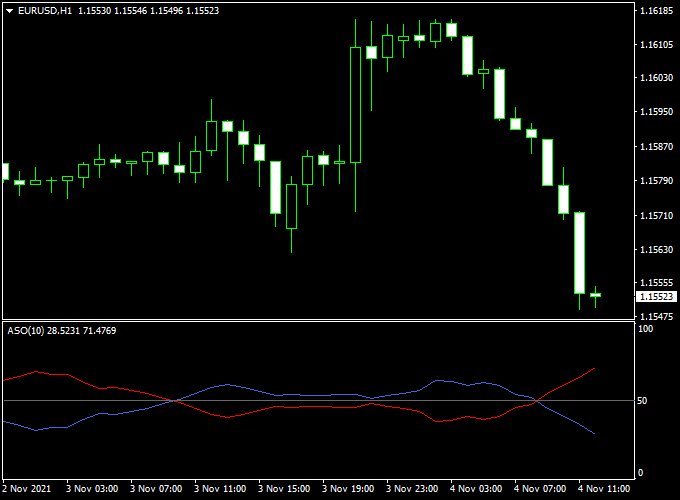680x500 pixels.
Task: Click the gray 50 level line in ASO panel
Action: (318, 400)
